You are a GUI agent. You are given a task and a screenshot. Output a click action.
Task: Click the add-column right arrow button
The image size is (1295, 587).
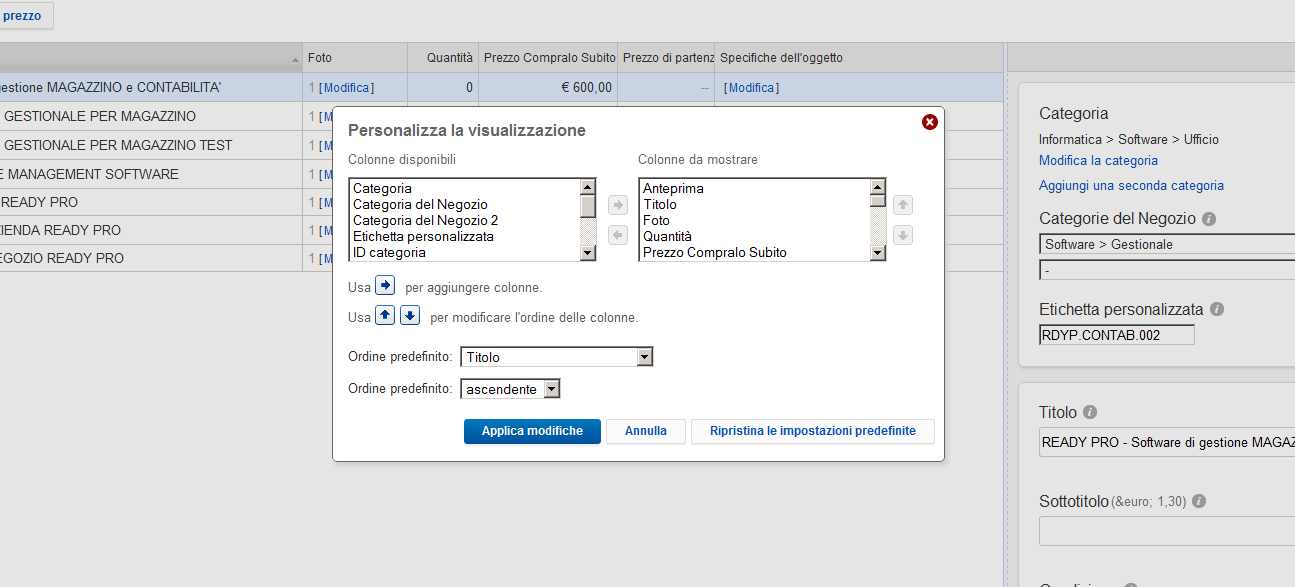pyautogui.click(x=618, y=205)
